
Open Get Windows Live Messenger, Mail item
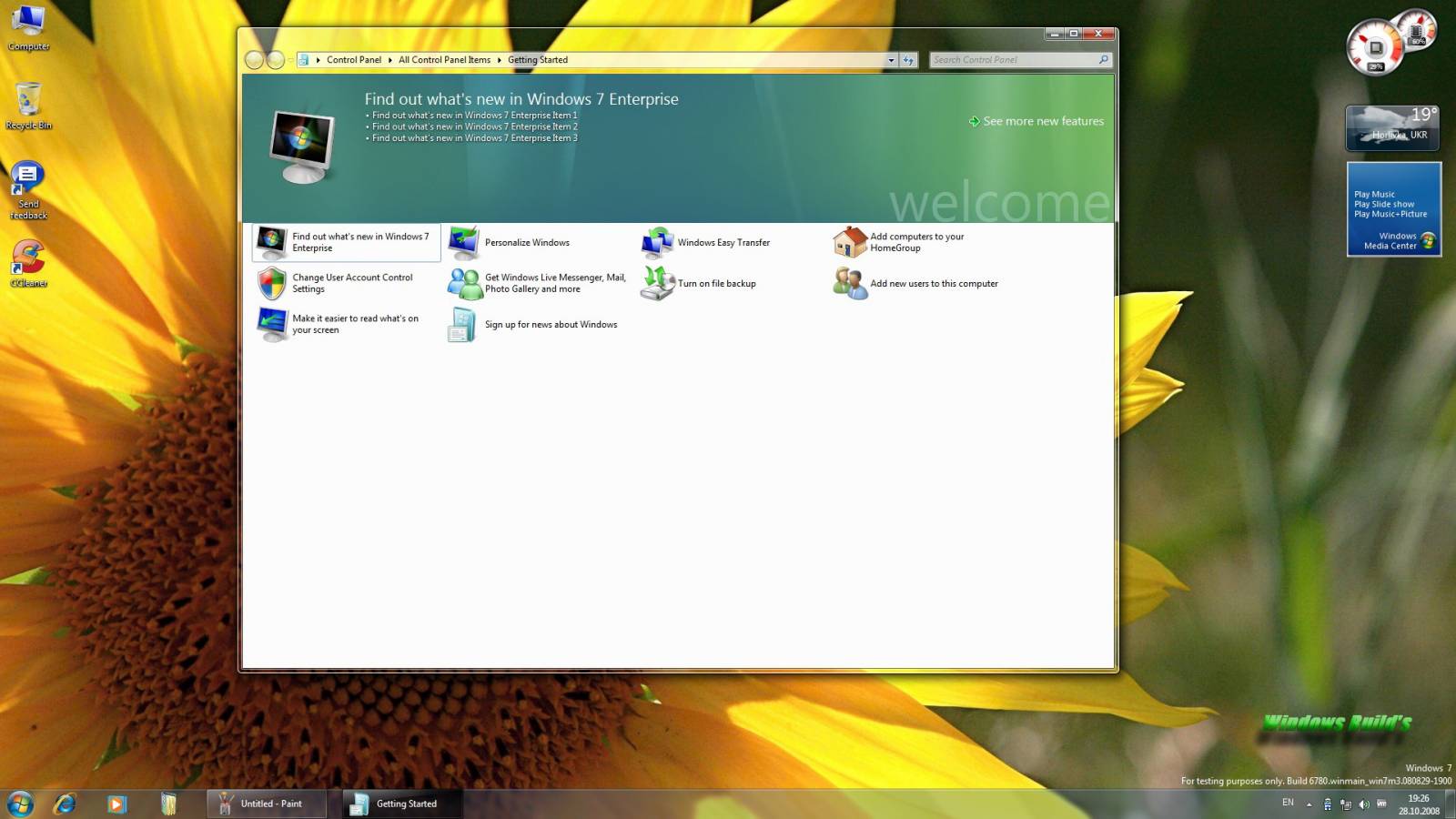point(537,283)
